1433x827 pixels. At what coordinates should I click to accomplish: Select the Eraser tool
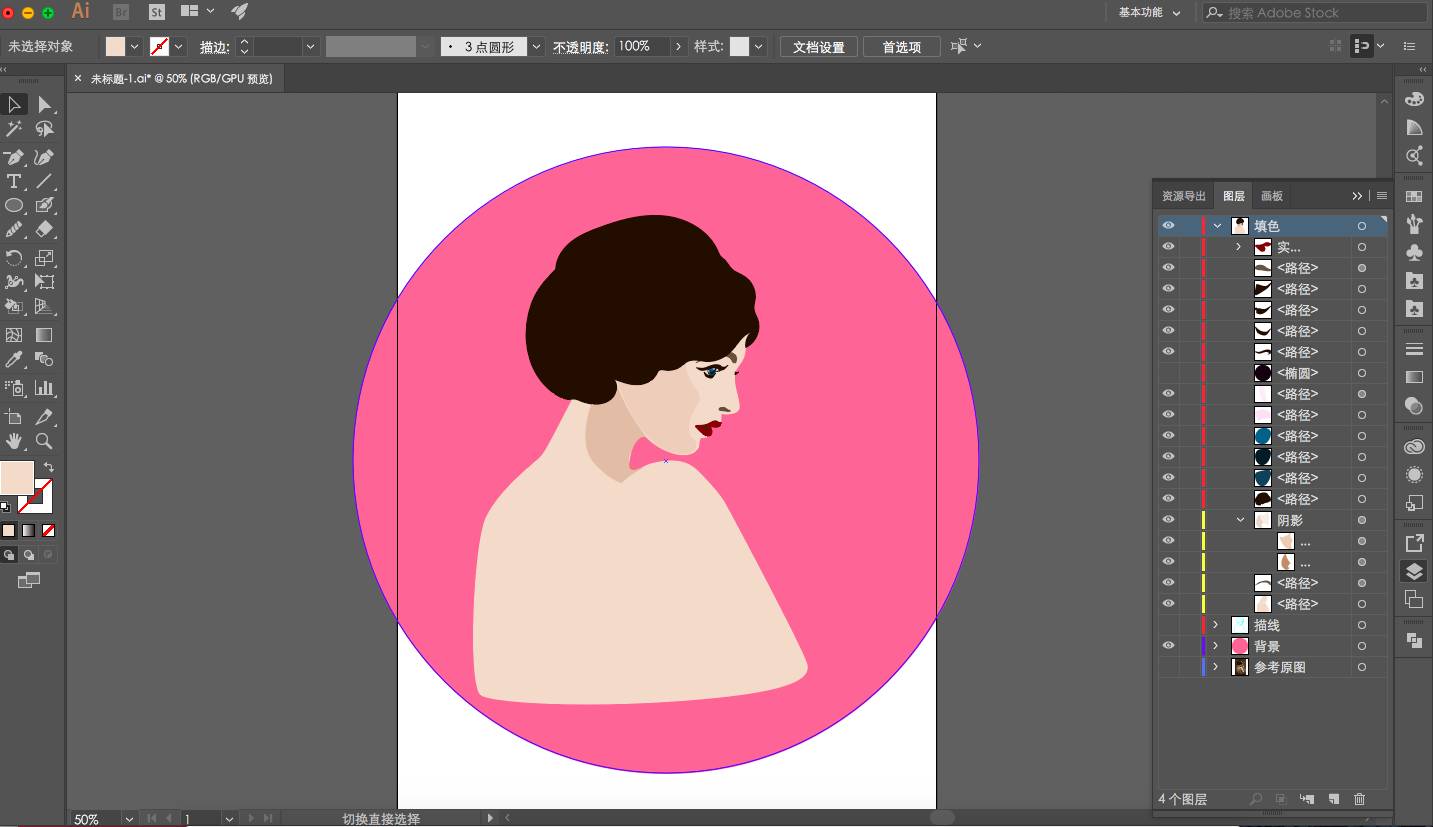[44, 230]
